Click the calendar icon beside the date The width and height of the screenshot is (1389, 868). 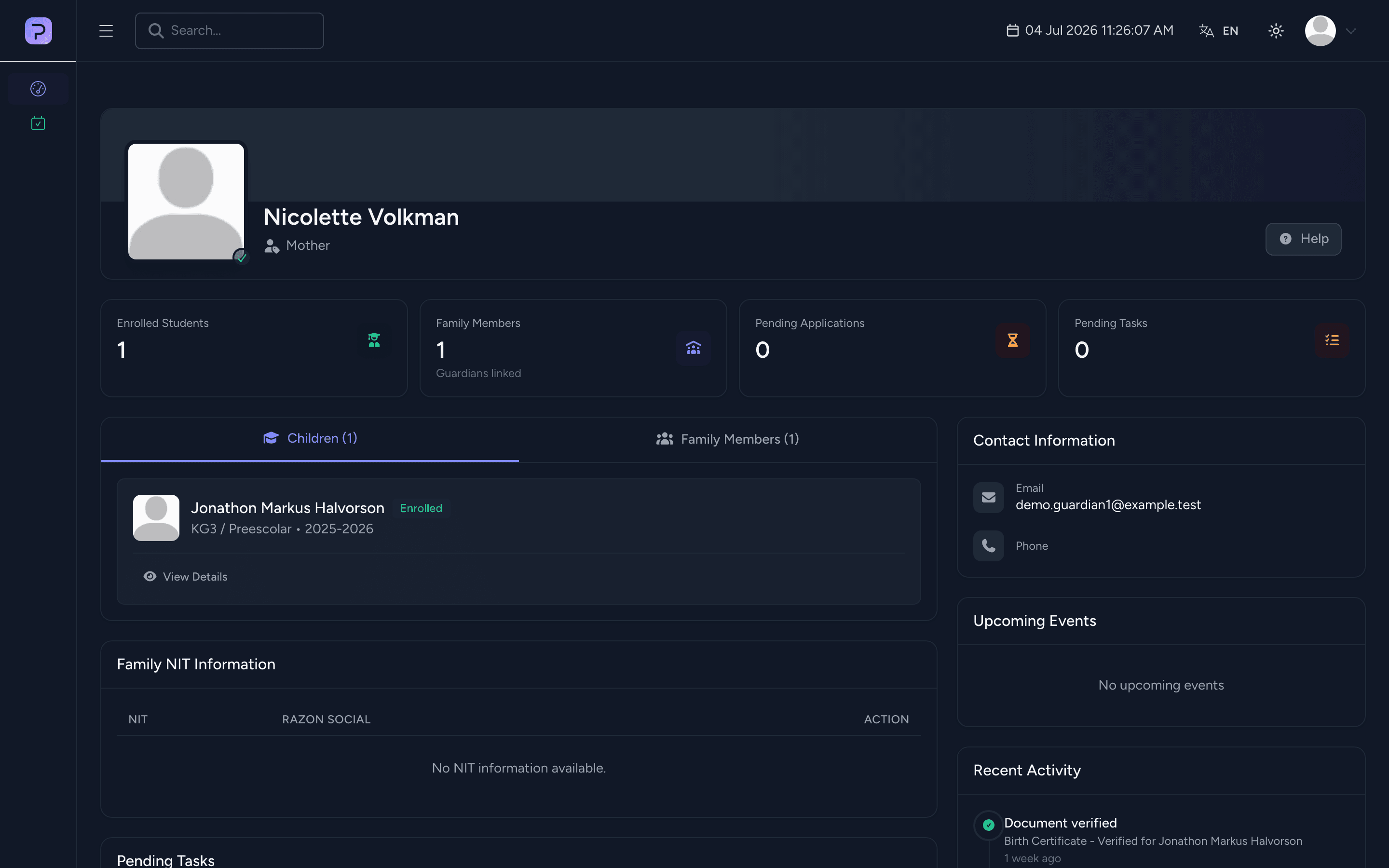tap(1012, 30)
